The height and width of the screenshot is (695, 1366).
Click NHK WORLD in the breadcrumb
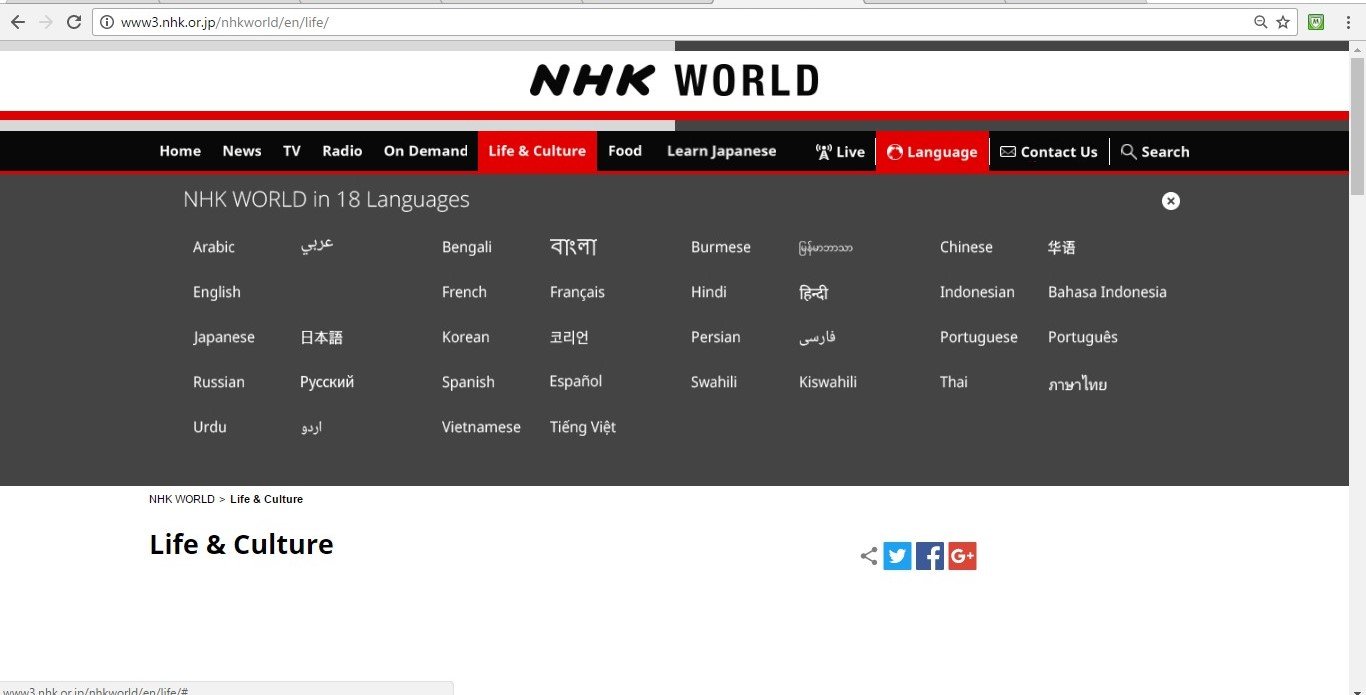tap(182, 499)
